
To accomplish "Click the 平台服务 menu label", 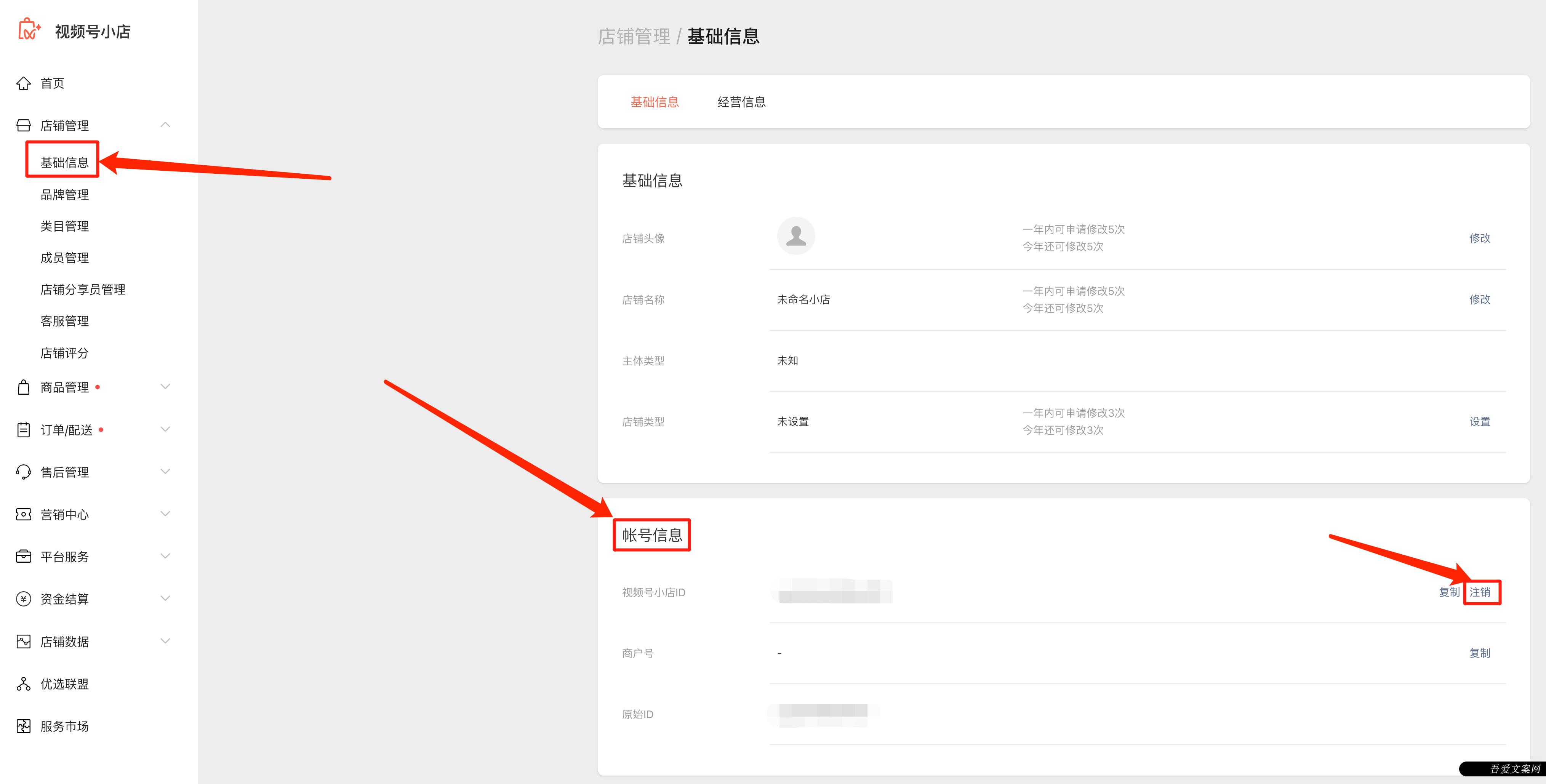I will pyautogui.click(x=64, y=557).
